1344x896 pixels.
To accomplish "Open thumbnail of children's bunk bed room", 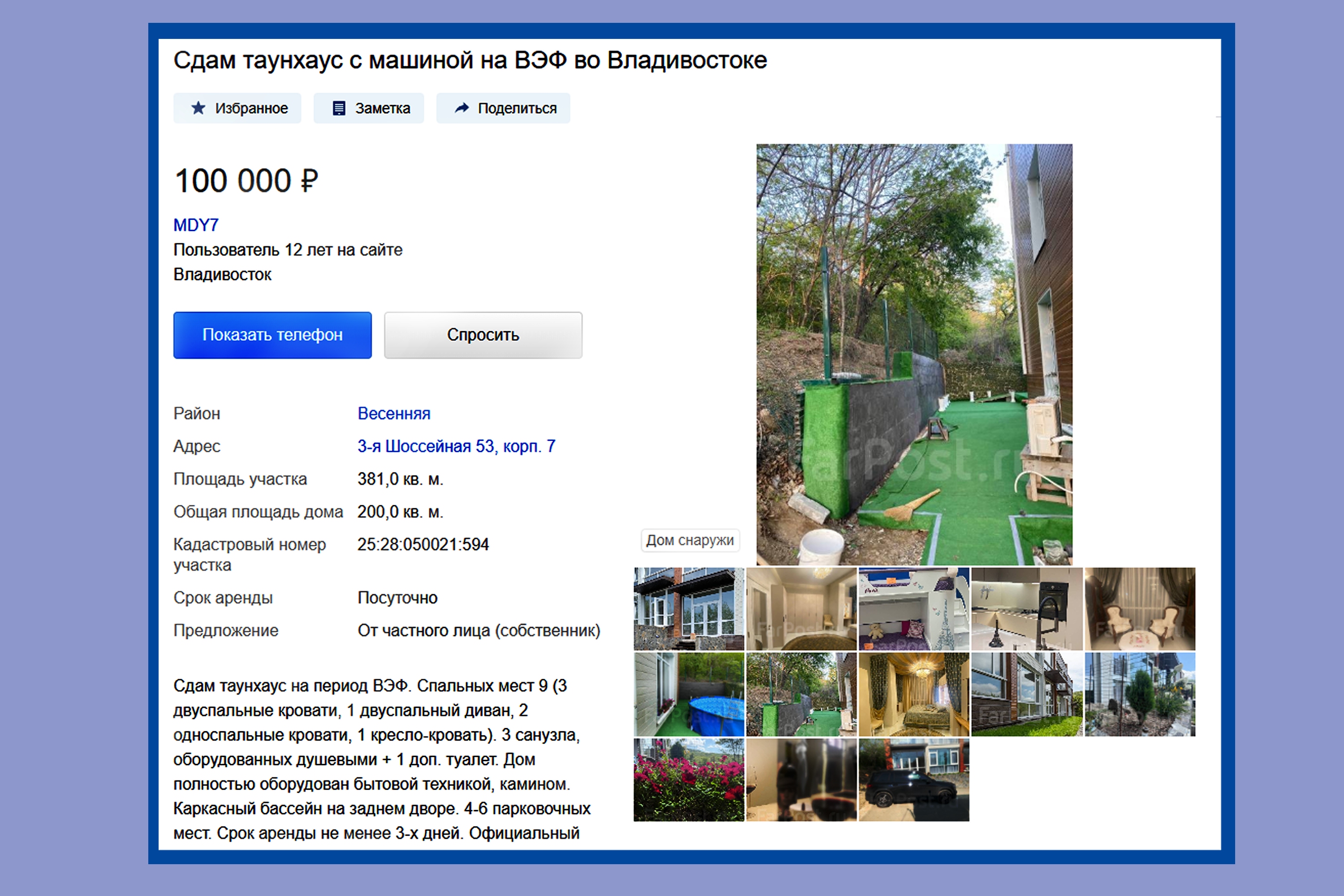I will pyautogui.click(x=914, y=608).
